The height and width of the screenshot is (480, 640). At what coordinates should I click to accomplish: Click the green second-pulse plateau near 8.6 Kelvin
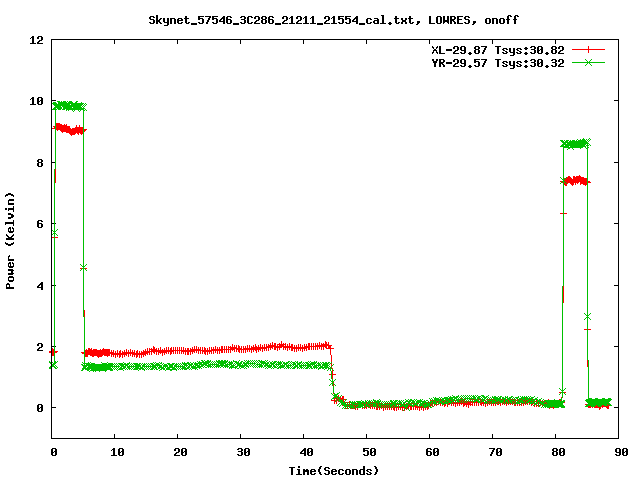coord(576,144)
